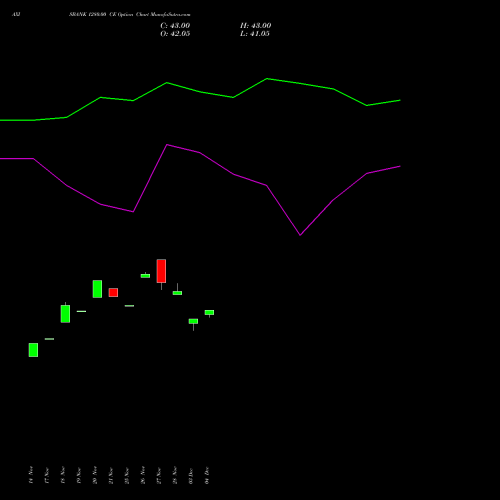Click the tallest red candlestick
This screenshot has width=500, height=500.
click(161, 271)
